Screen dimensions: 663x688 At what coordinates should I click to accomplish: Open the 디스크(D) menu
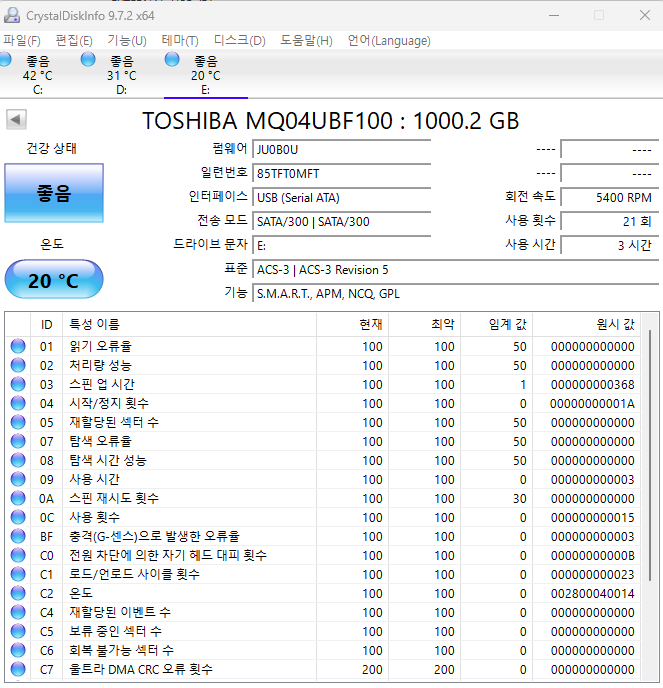tap(240, 41)
